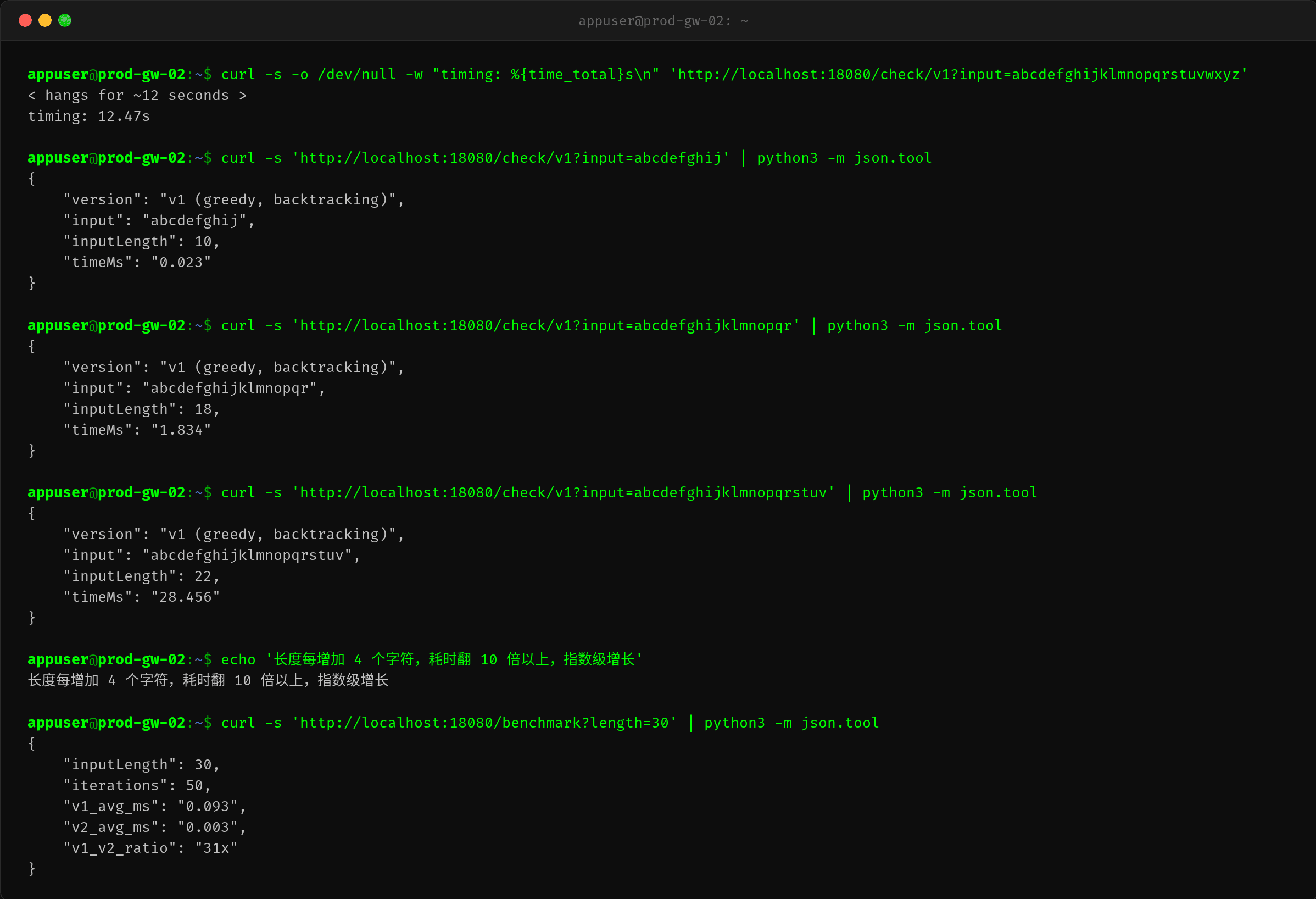Click the '"input": "abcdefghijklmnopqr",' line
Screen dimensions: 1316x899
pyautogui.click(x=194, y=388)
